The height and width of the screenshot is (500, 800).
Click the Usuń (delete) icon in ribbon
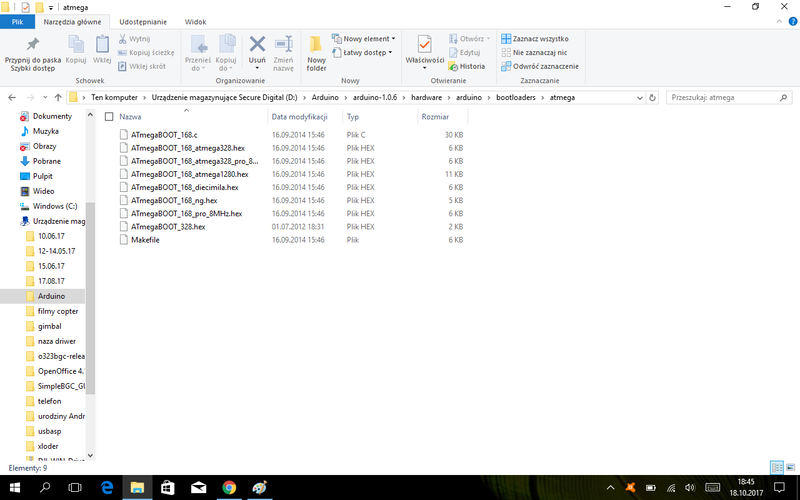[x=257, y=48]
